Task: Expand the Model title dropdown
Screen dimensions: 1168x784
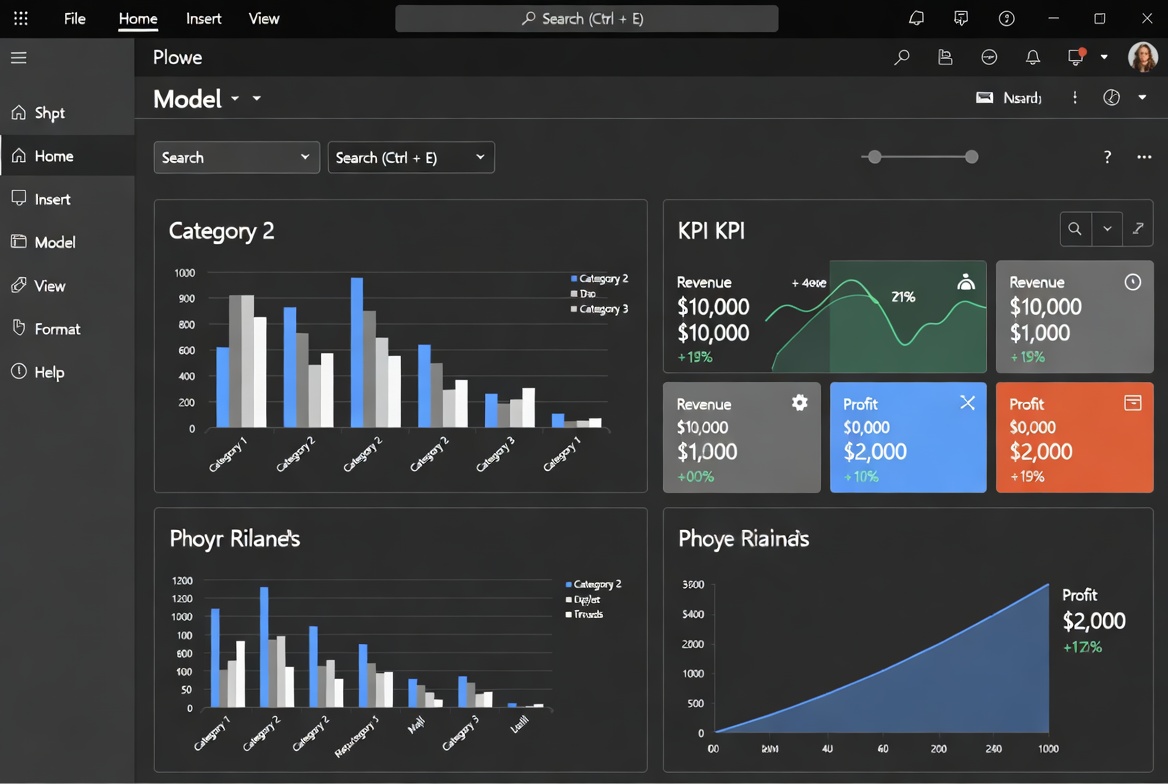Action: 236,99
